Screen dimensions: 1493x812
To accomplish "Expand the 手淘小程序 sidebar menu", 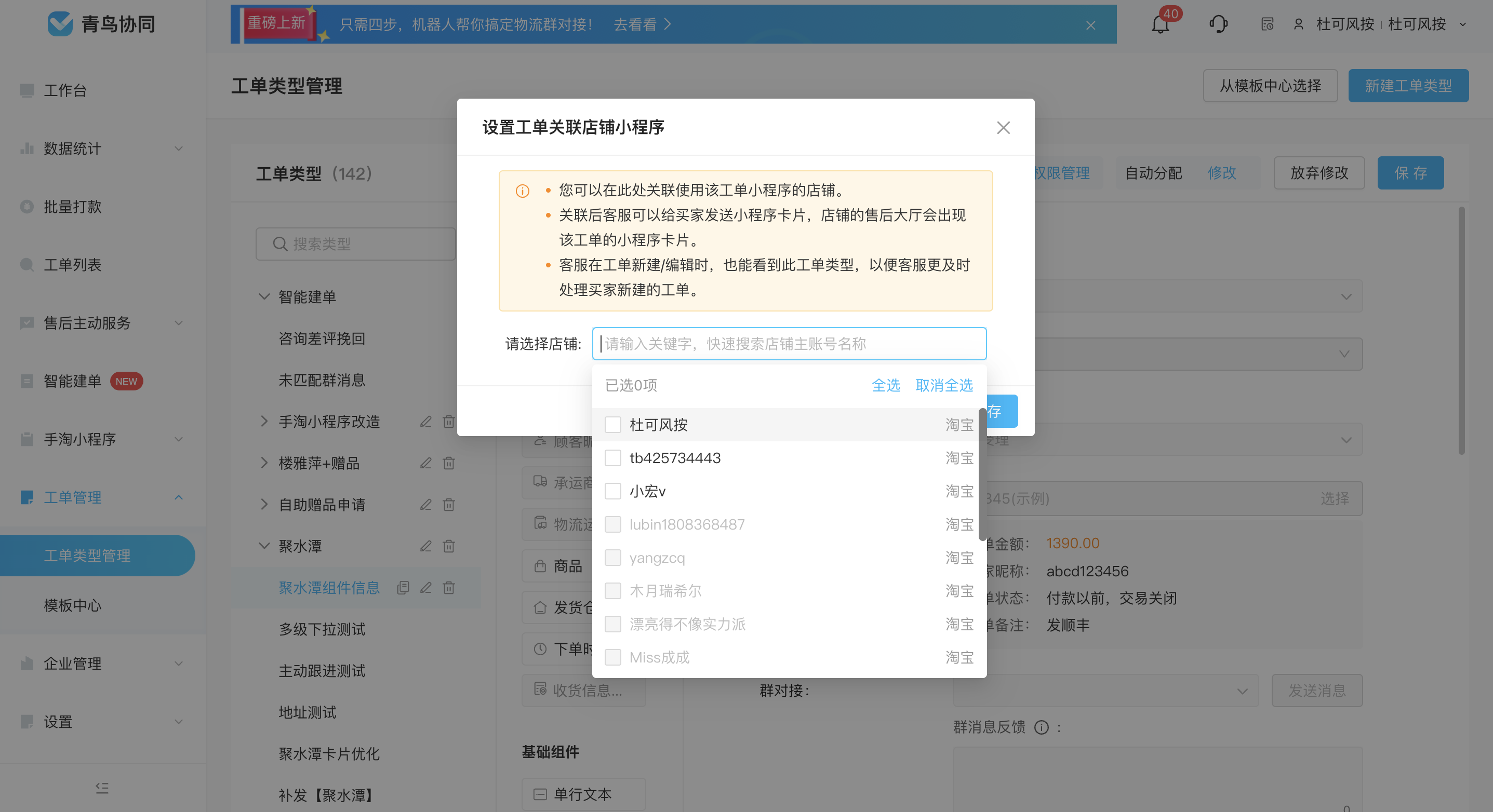I will coord(179,439).
